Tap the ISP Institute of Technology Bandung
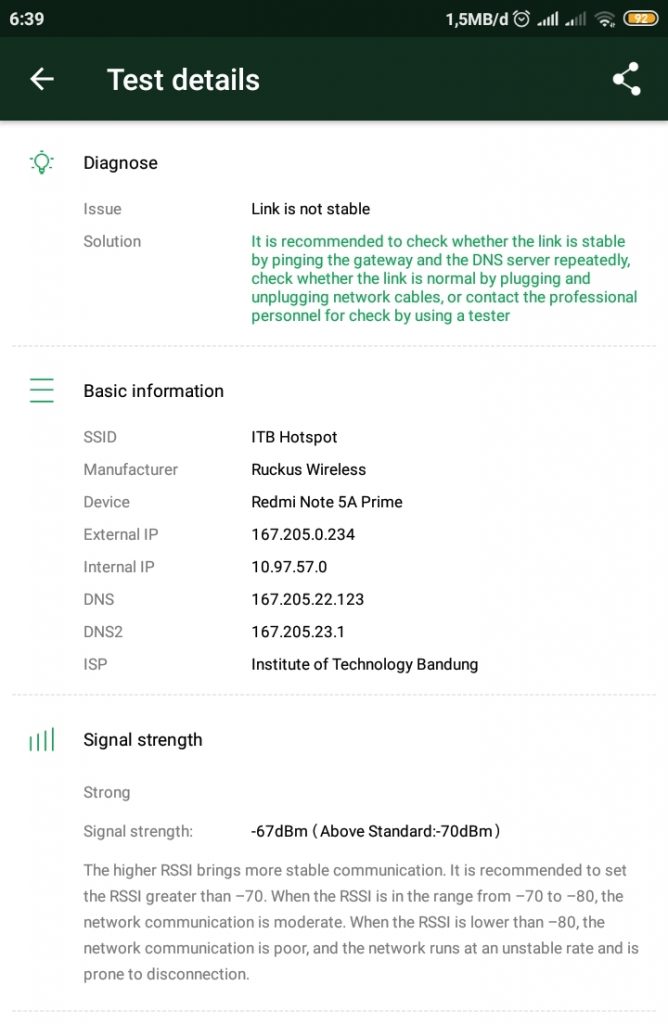The width and height of the screenshot is (668, 1024). pyautogui.click(x=364, y=664)
